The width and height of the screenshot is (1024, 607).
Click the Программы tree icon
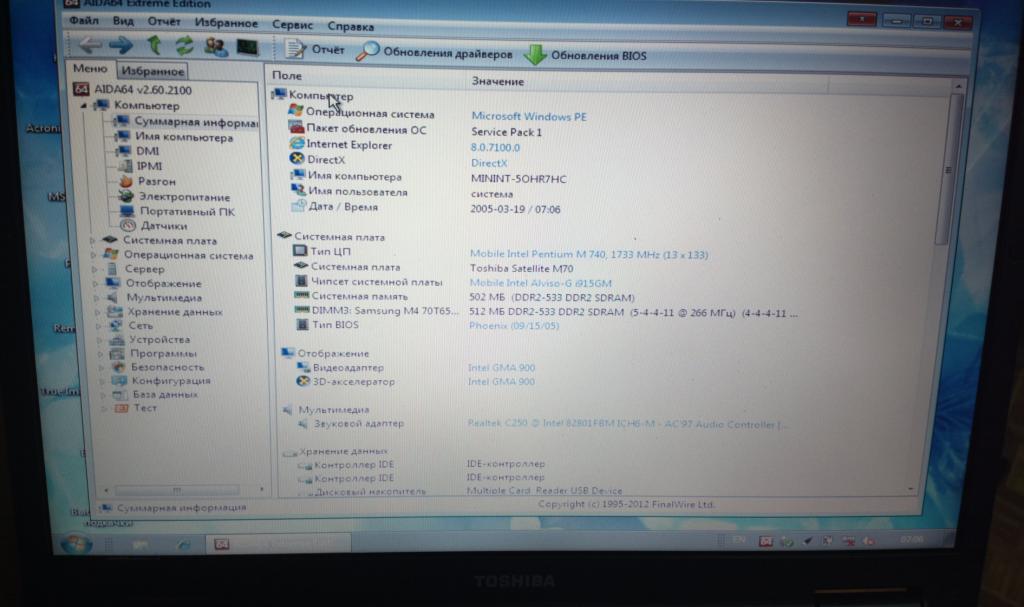point(118,353)
